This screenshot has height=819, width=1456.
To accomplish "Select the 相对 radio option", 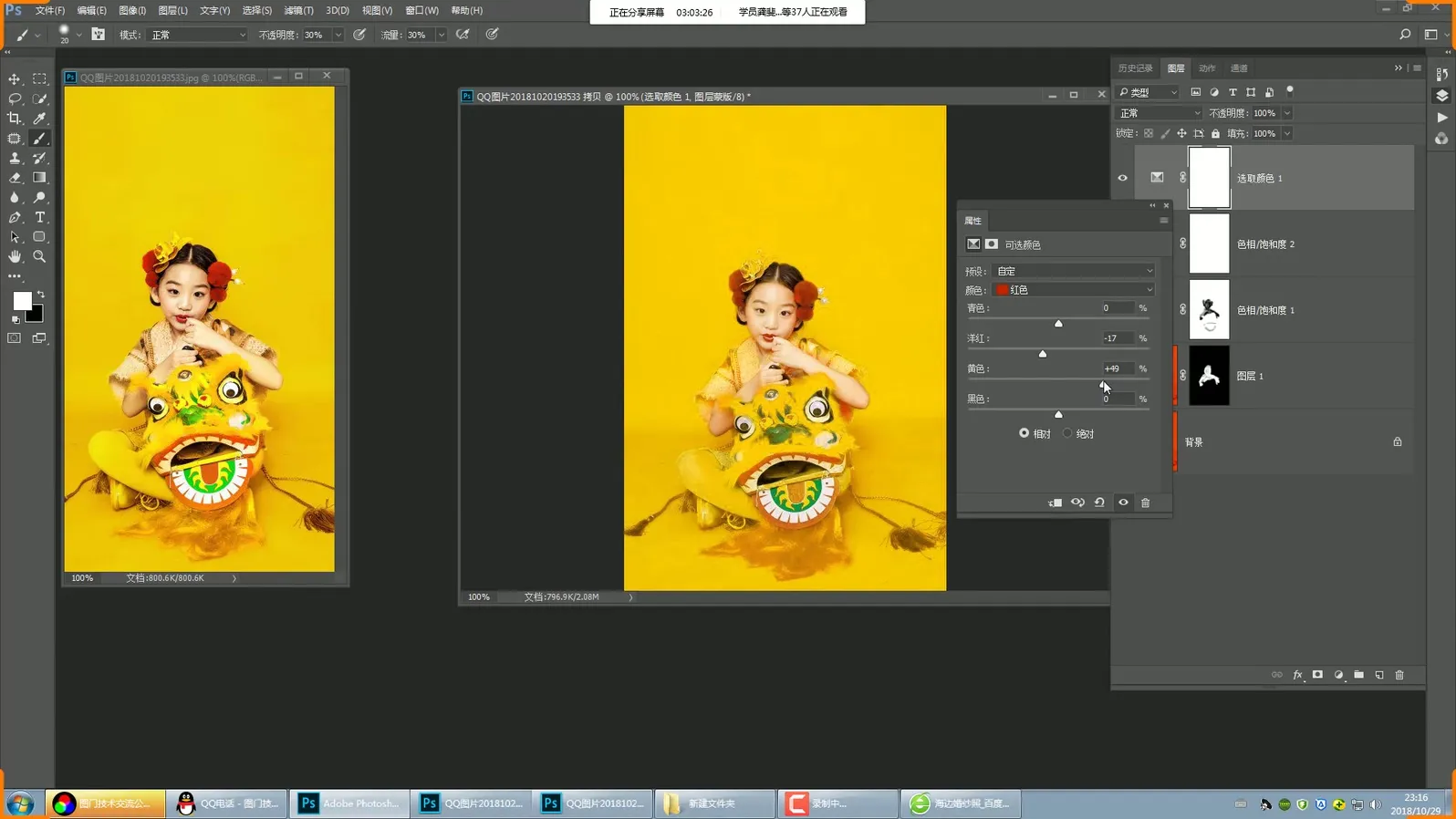I will (1024, 433).
